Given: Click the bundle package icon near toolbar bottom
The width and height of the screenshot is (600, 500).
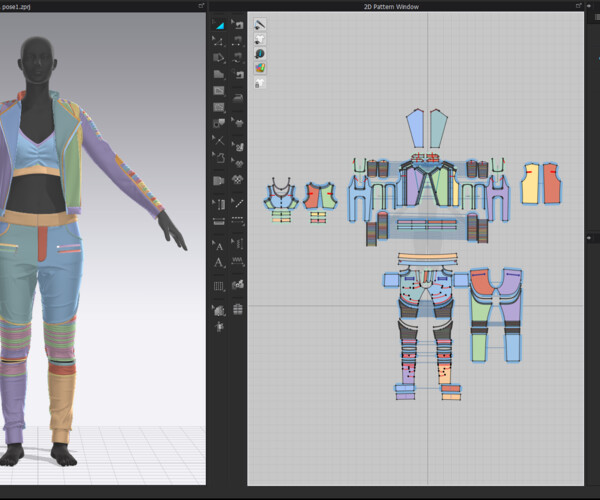Looking at the screenshot, I should tap(238, 309).
